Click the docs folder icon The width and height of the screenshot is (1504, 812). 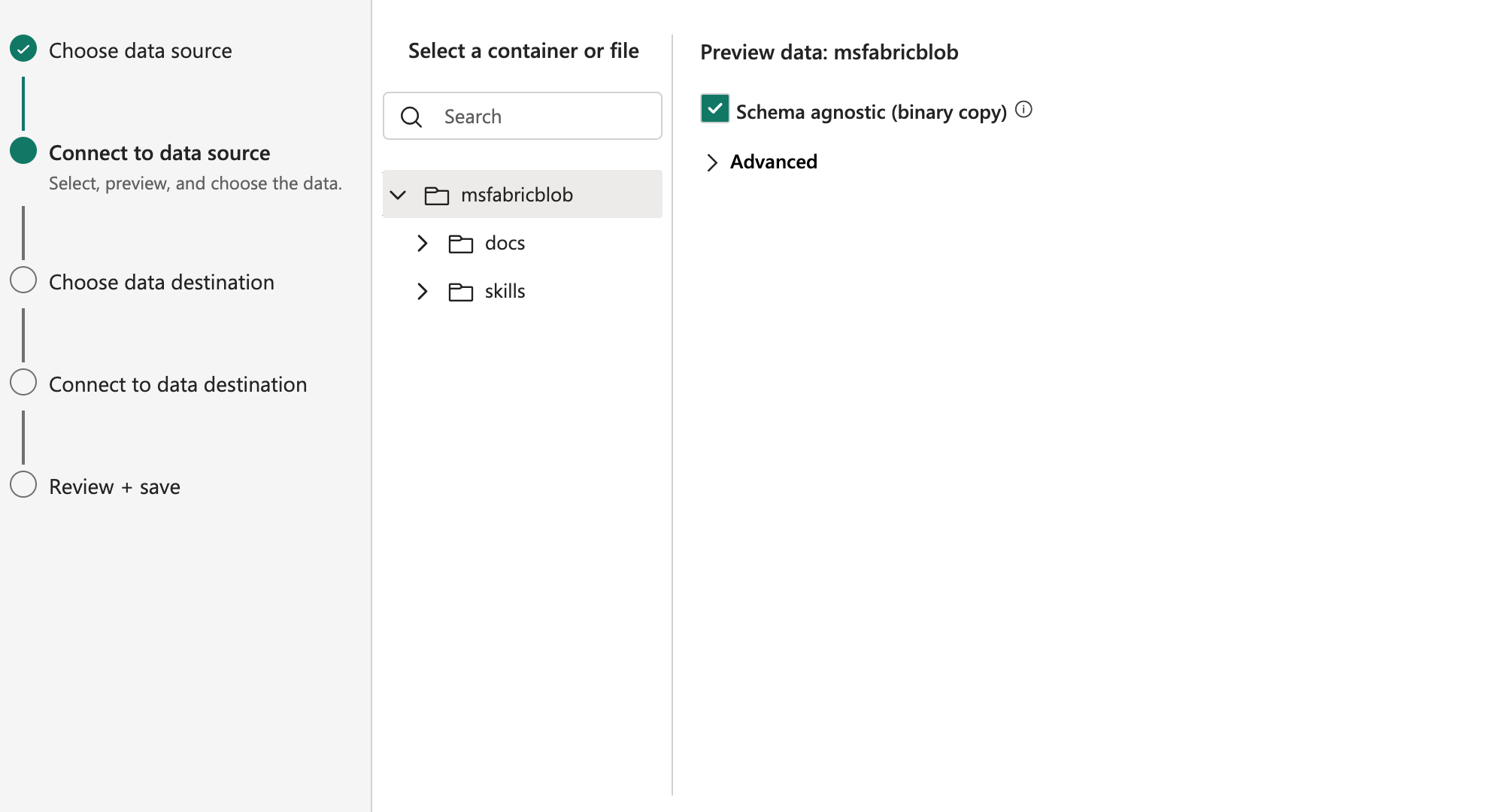pyautogui.click(x=461, y=244)
